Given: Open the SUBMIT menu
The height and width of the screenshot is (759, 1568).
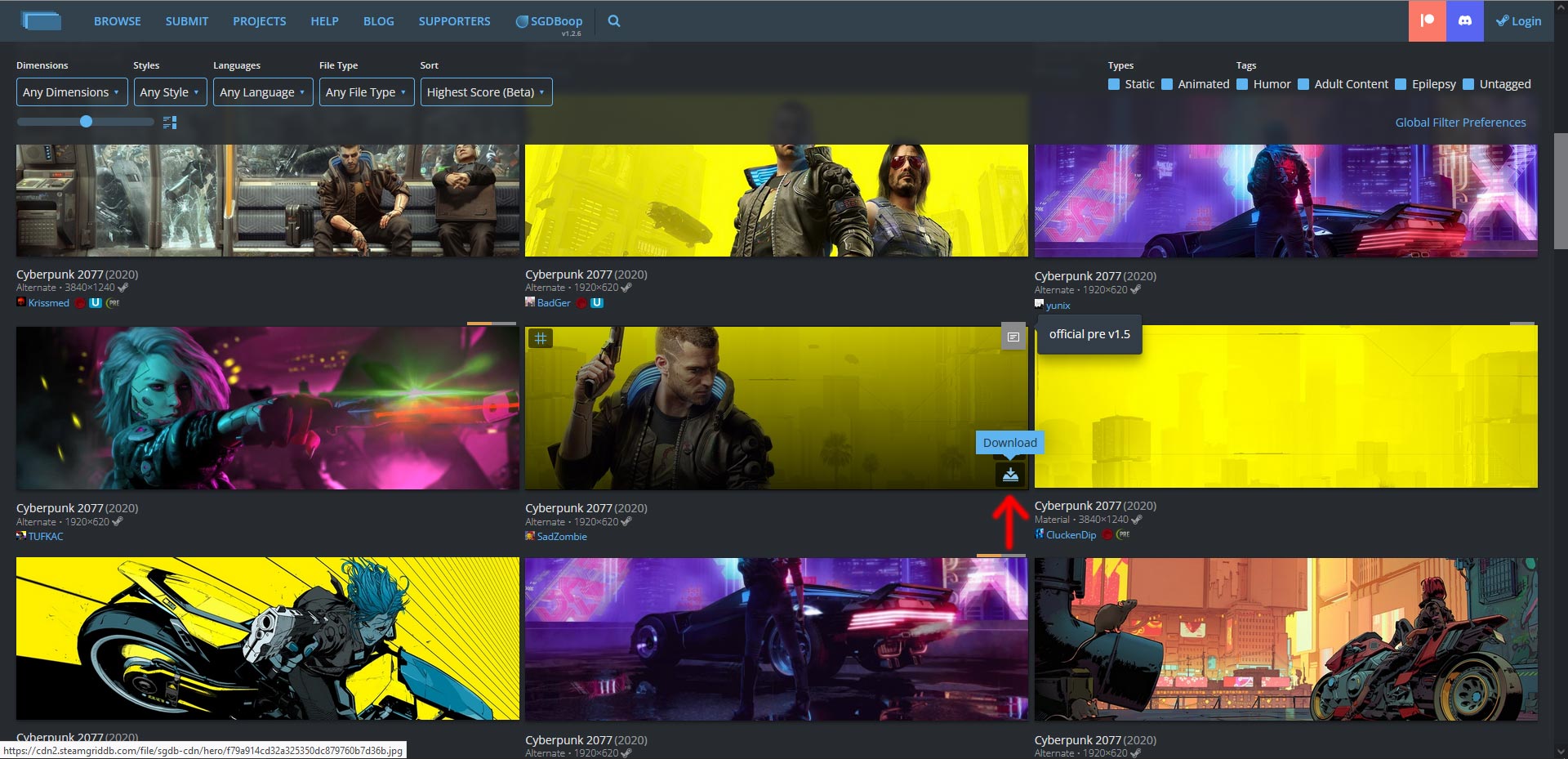Looking at the screenshot, I should (x=187, y=21).
